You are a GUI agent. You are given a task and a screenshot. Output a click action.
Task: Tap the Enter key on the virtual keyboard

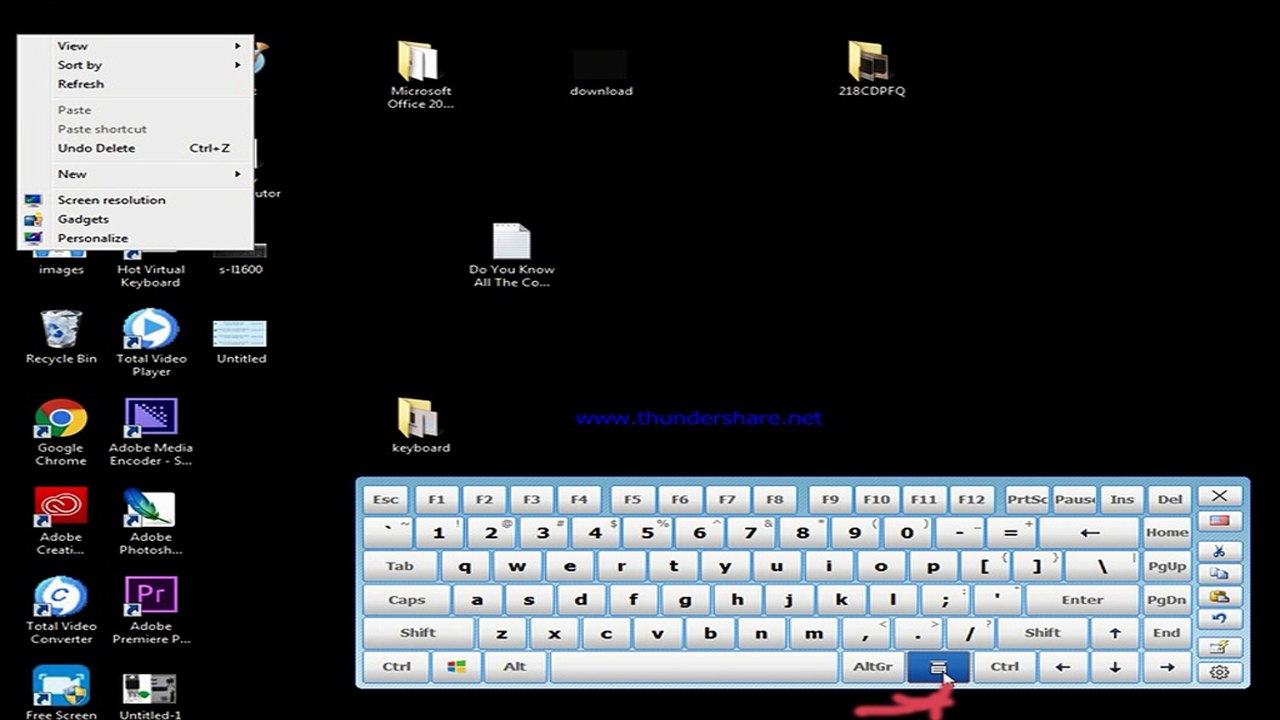click(1082, 600)
